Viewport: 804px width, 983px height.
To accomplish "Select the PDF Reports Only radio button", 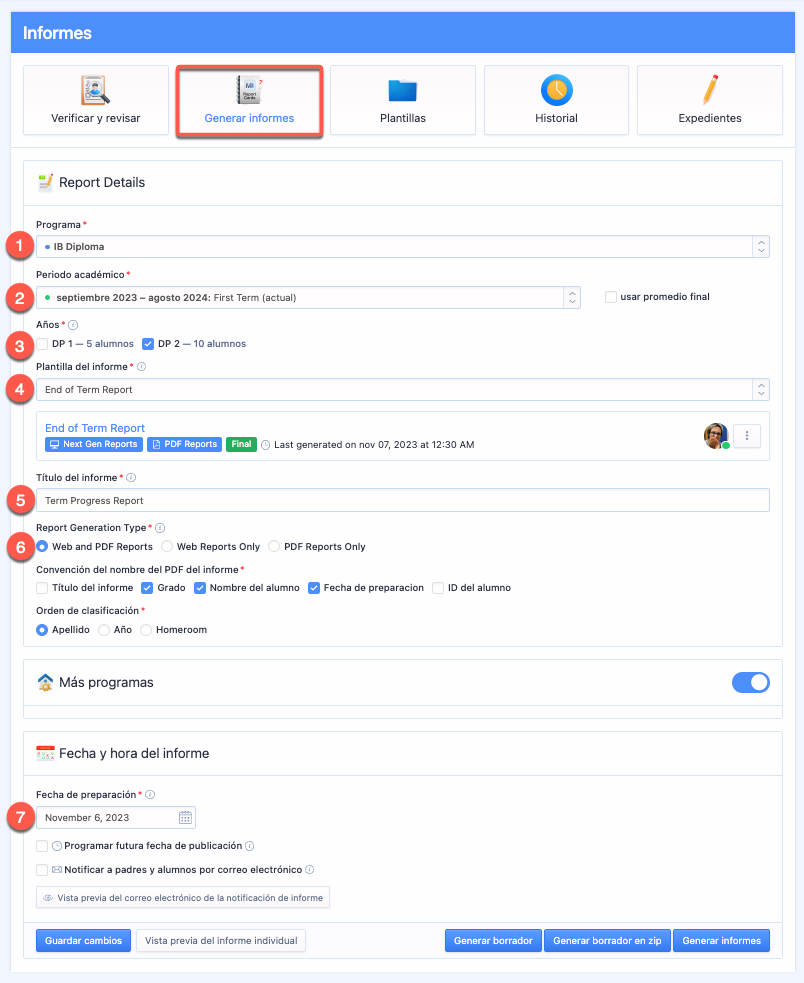I will pyautogui.click(x=274, y=547).
